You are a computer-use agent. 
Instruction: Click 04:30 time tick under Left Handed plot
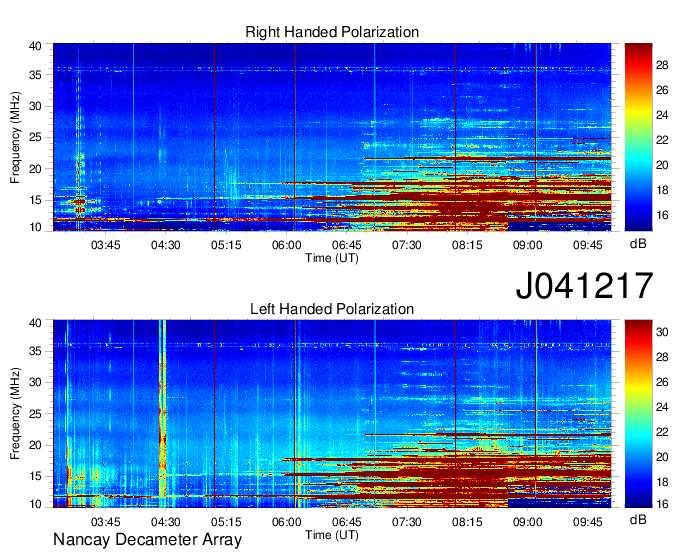coord(166,522)
